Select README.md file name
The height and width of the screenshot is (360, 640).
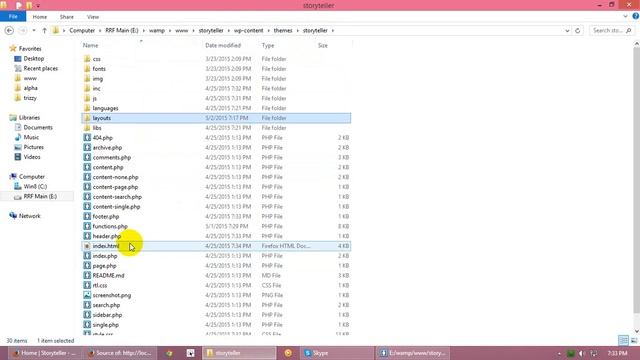click(108, 276)
